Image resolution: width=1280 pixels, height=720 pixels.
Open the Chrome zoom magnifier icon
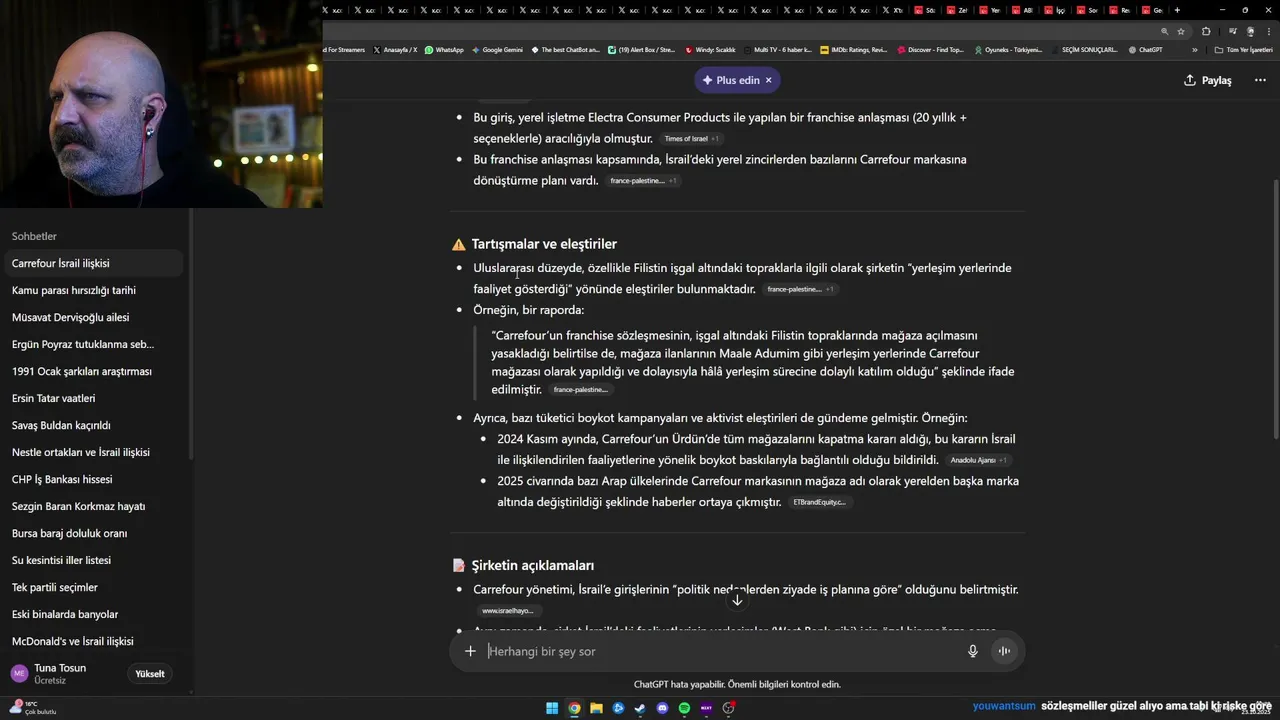pyautogui.click(x=1165, y=31)
